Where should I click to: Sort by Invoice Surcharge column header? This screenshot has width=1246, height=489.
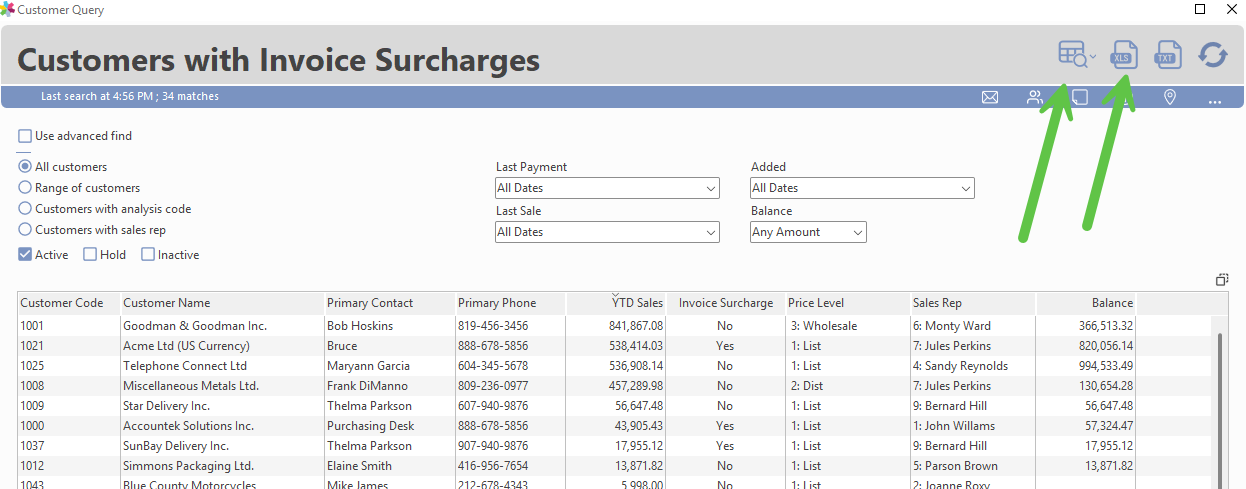tap(726, 303)
